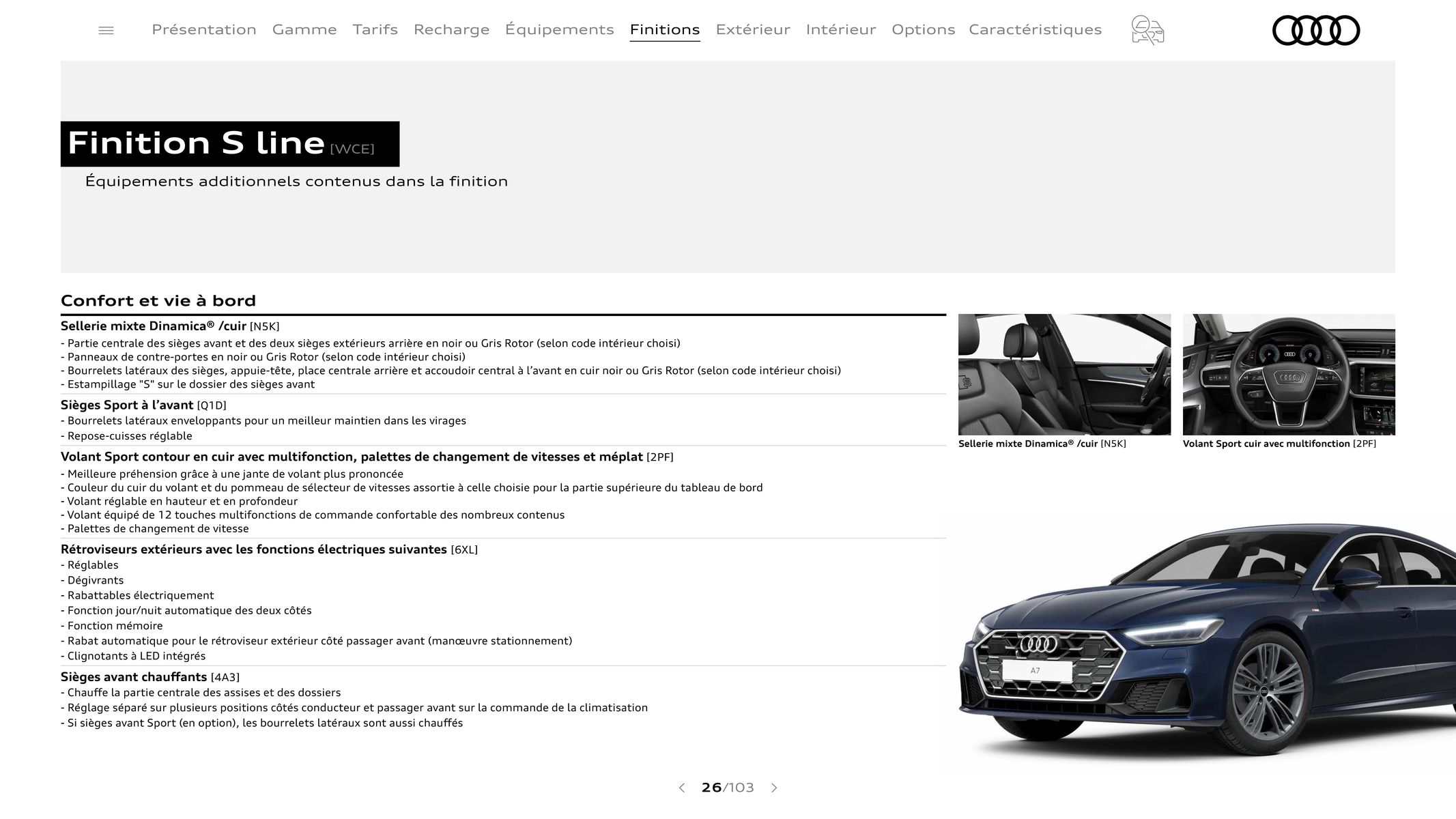Click 'Chauffe la partie centrale des assises' line
1456x819 pixels.
point(201,693)
